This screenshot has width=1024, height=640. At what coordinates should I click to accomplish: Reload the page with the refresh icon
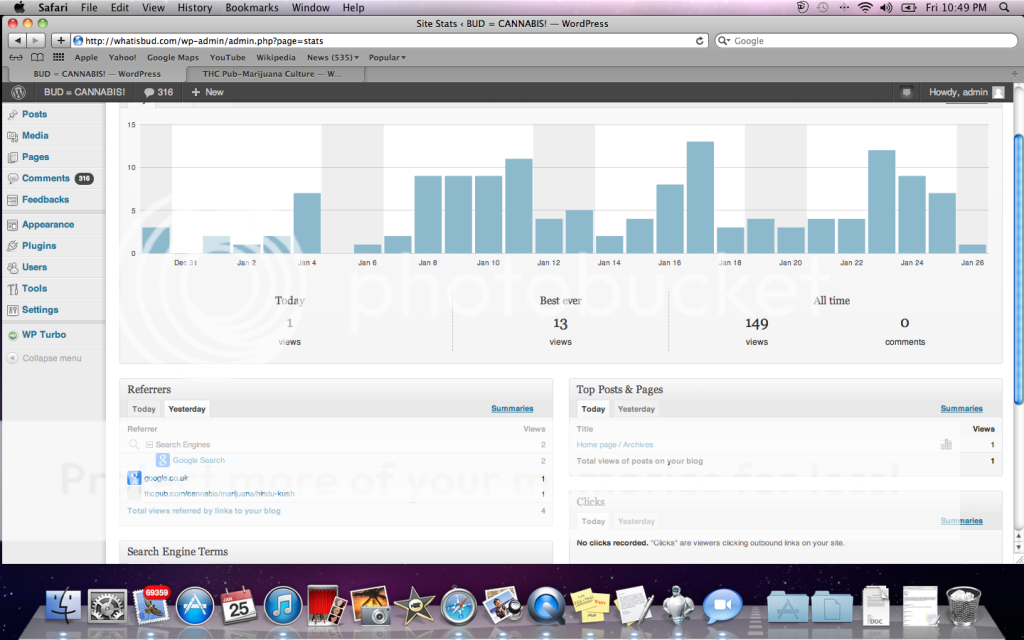tap(699, 40)
